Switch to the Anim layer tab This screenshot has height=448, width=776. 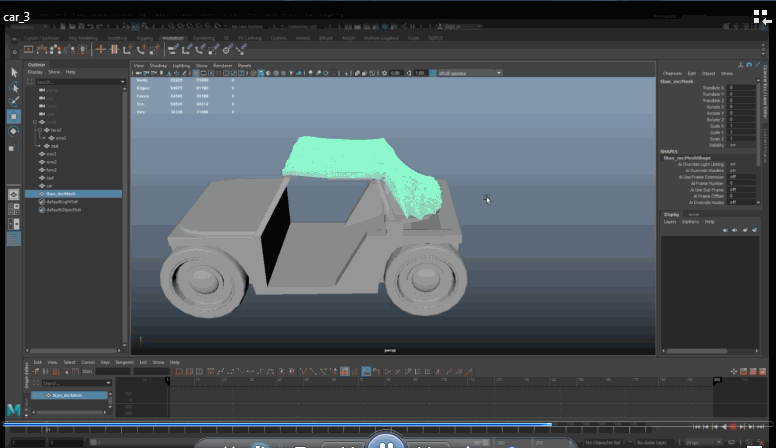[694, 214]
